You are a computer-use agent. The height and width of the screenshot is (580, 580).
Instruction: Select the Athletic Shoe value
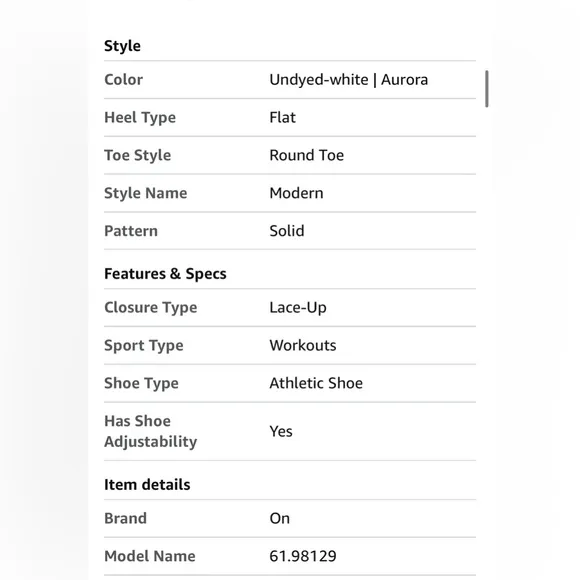(316, 383)
